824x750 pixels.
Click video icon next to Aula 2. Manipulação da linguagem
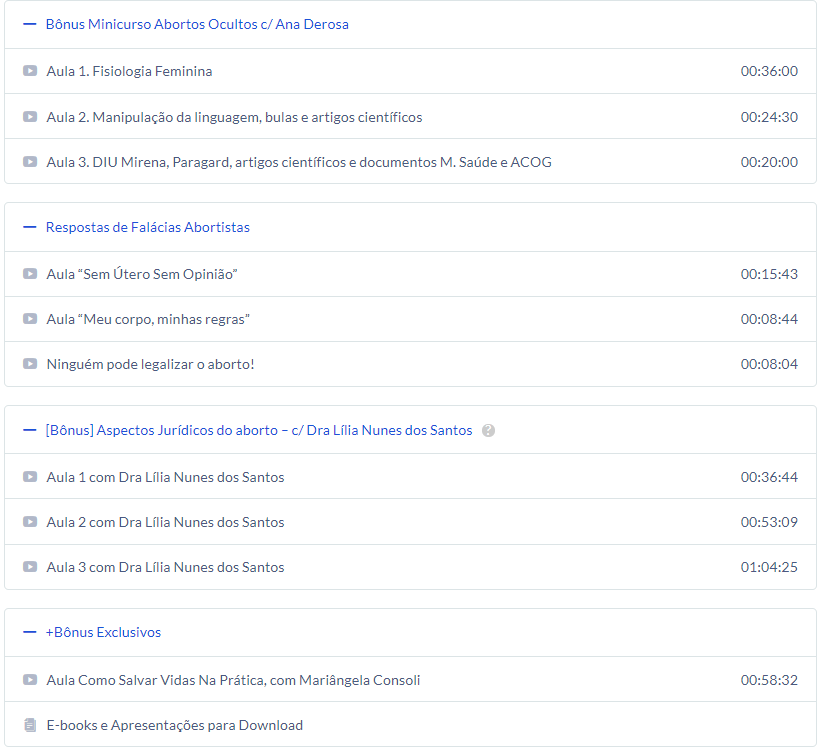click(30, 117)
